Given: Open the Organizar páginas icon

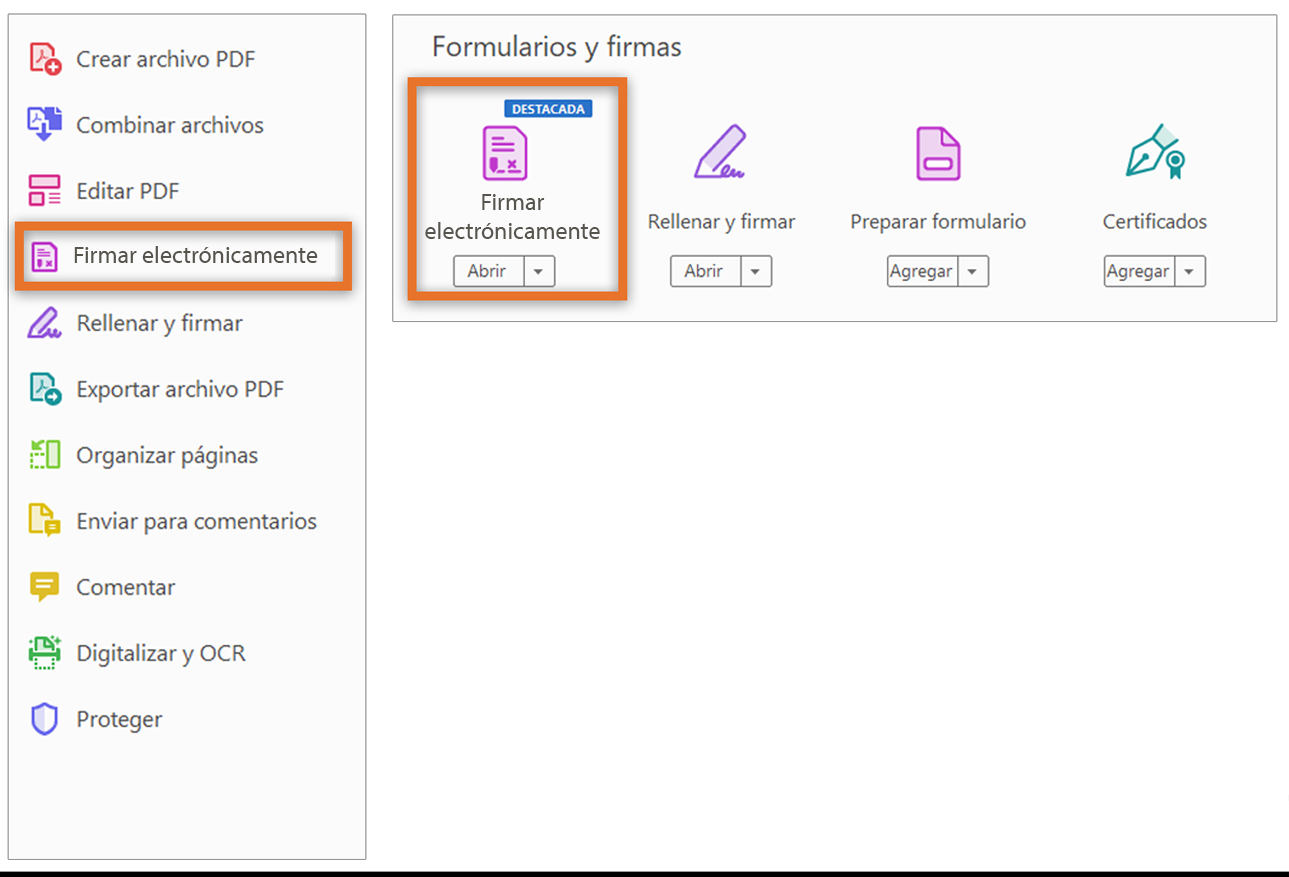Looking at the screenshot, I should (x=45, y=455).
